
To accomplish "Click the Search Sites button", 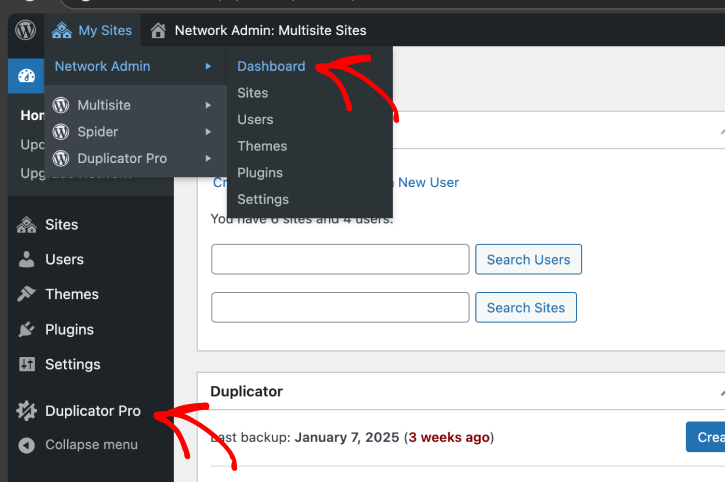I will coord(526,307).
